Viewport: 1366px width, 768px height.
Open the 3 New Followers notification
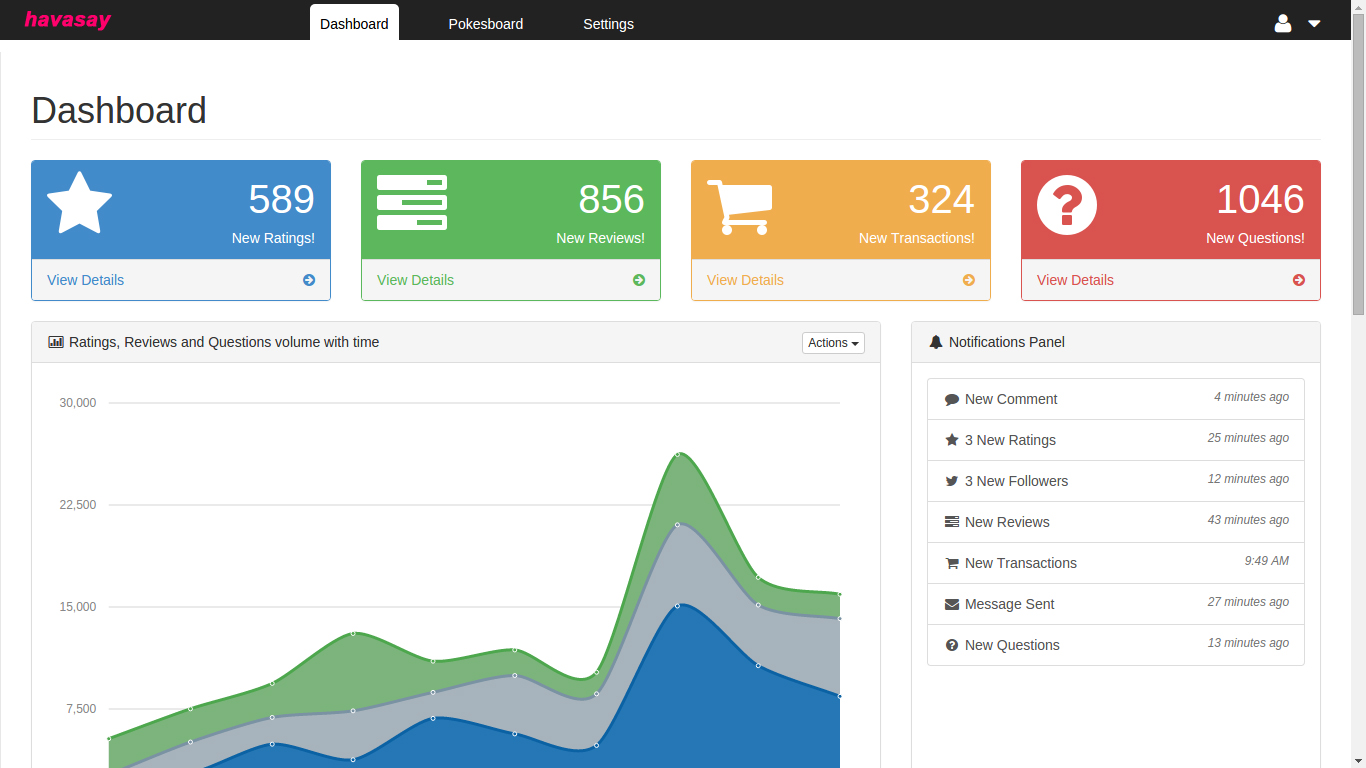pyautogui.click(x=1116, y=481)
